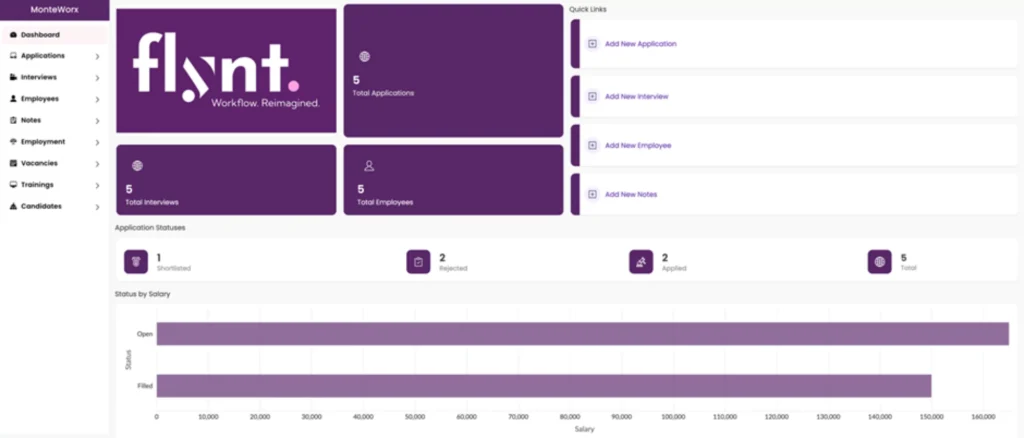Click the plus icon beside Add New Application
1024x438 pixels.
coord(592,44)
